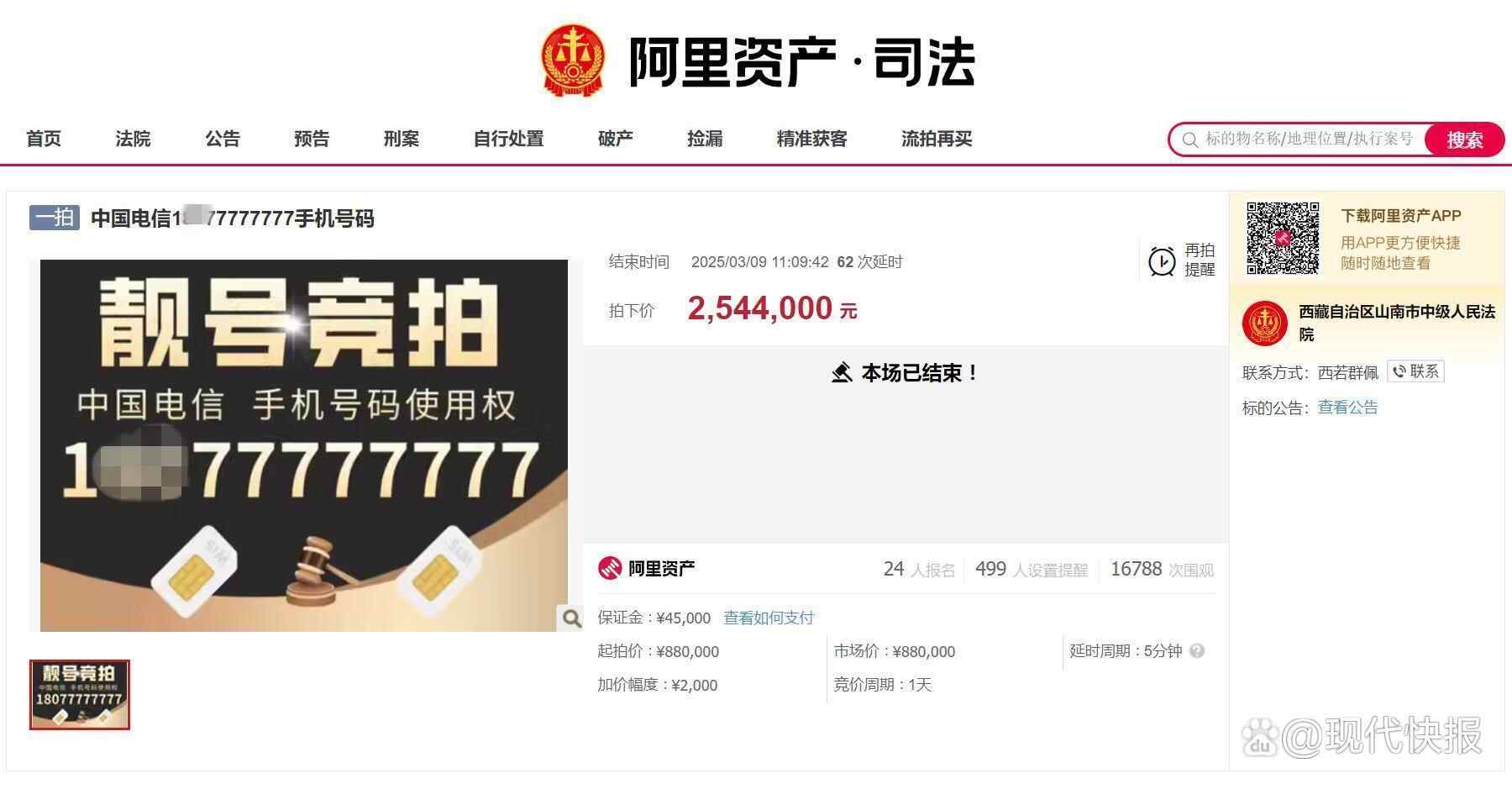Select the 靓号竞拍 thumbnail image

tap(80, 695)
